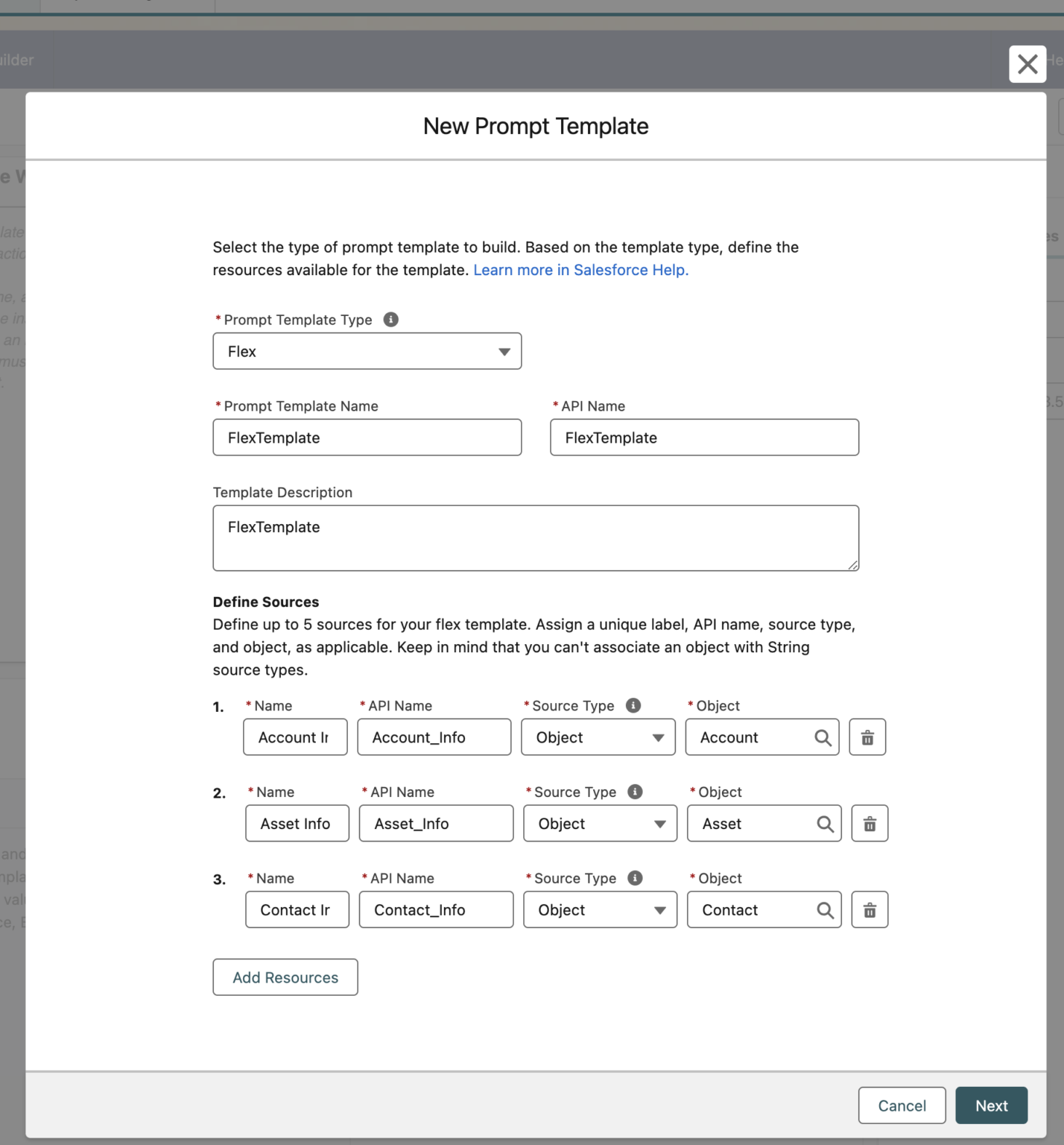Edit the Prompt Template Name field
This screenshot has height=1145, width=1064.
pos(367,438)
